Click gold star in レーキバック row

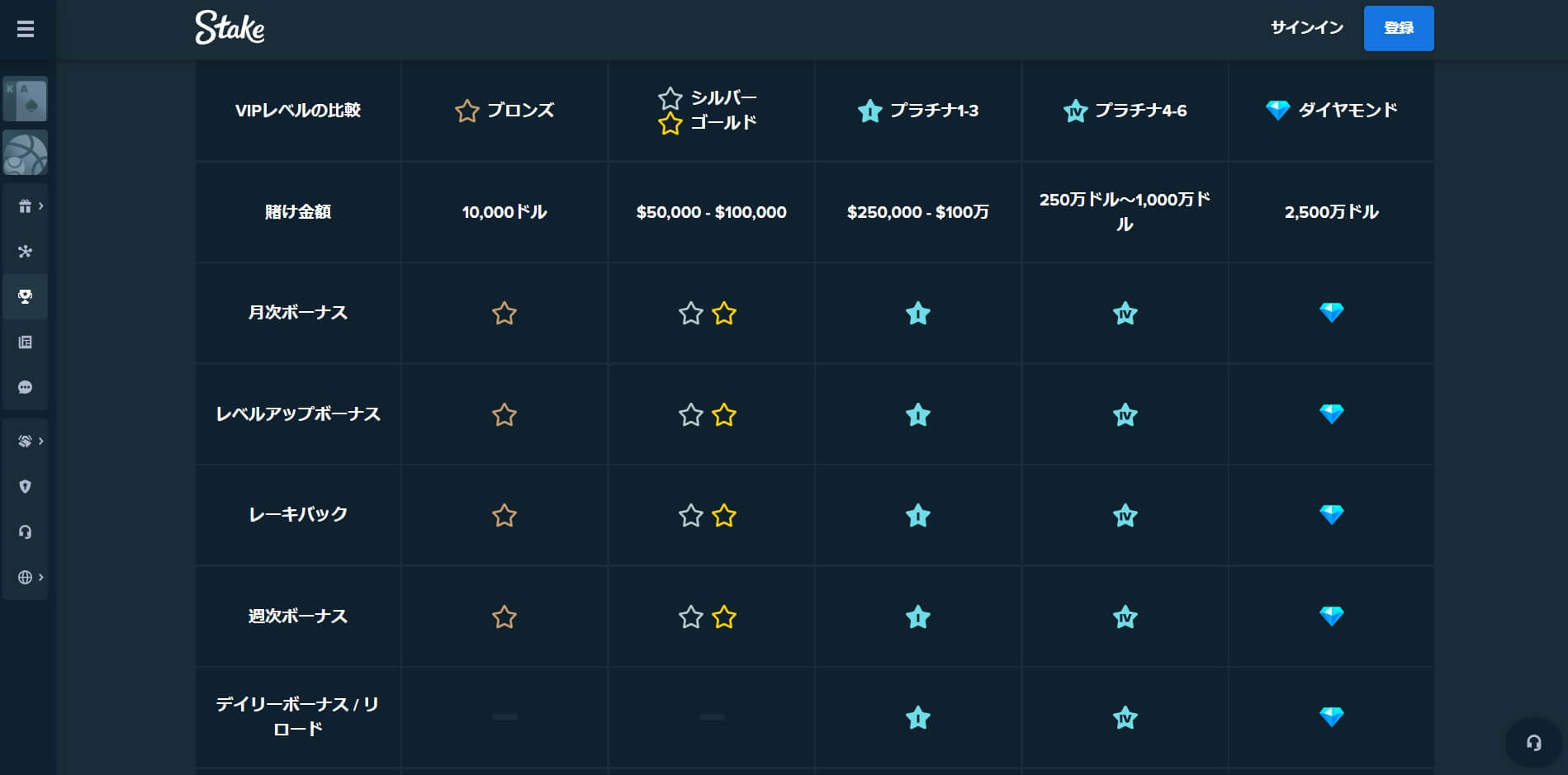(724, 516)
